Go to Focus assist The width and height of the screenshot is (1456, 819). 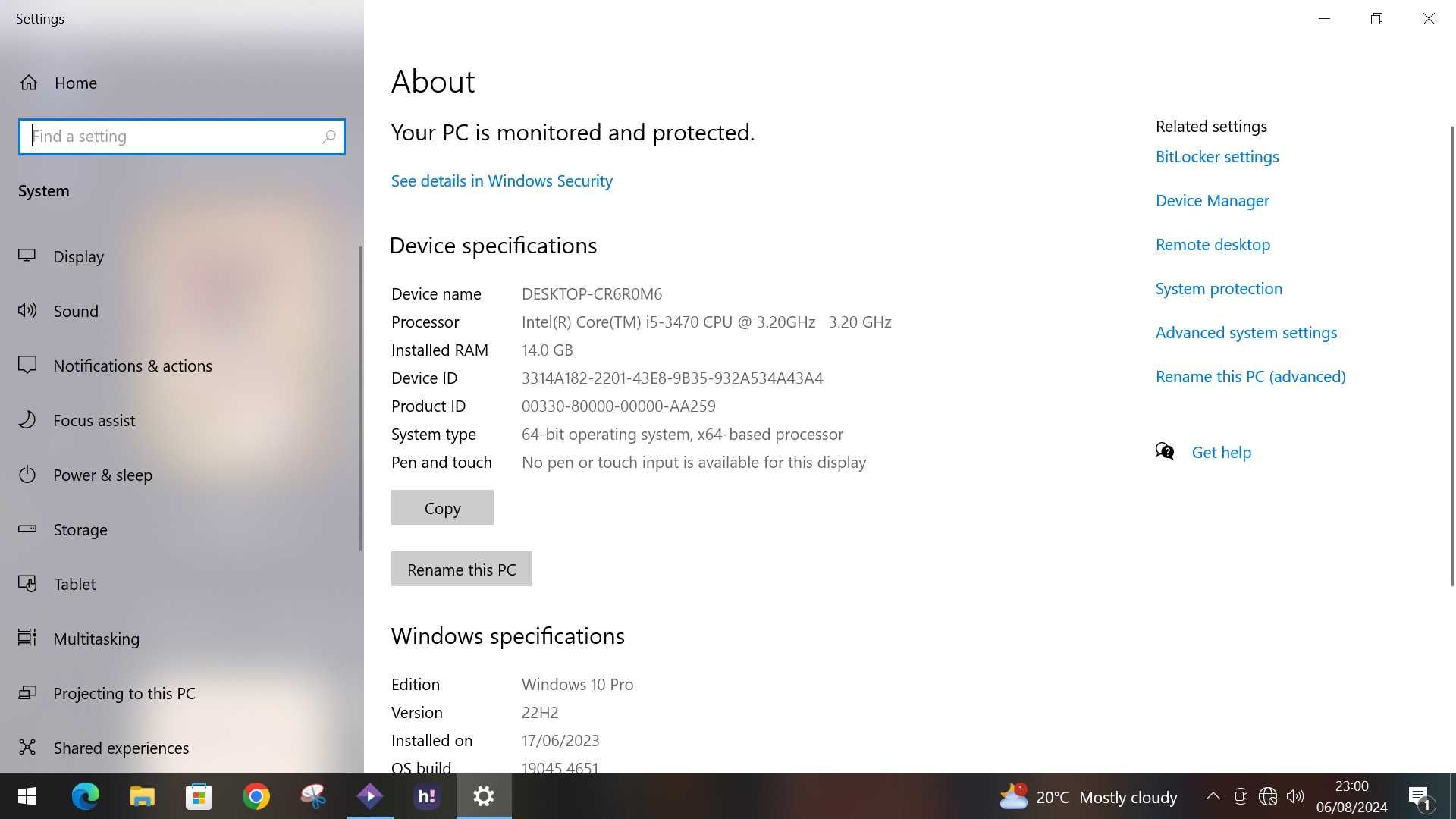[94, 420]
